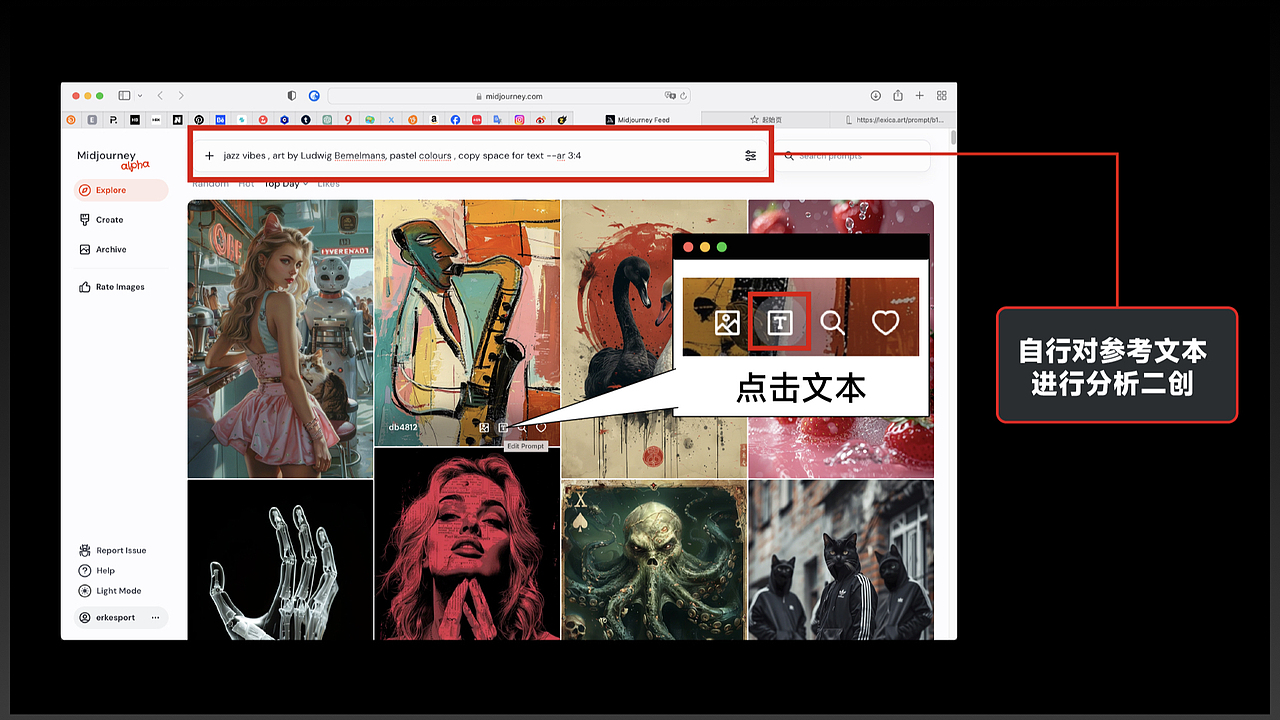
Task: Show the Safari tab overview grid
Action: click(942, 95)
